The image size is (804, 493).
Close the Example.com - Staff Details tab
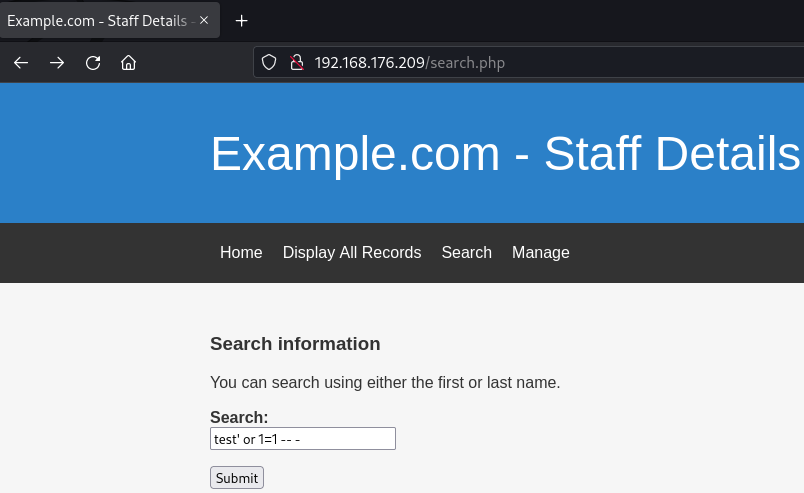(205, 21)
